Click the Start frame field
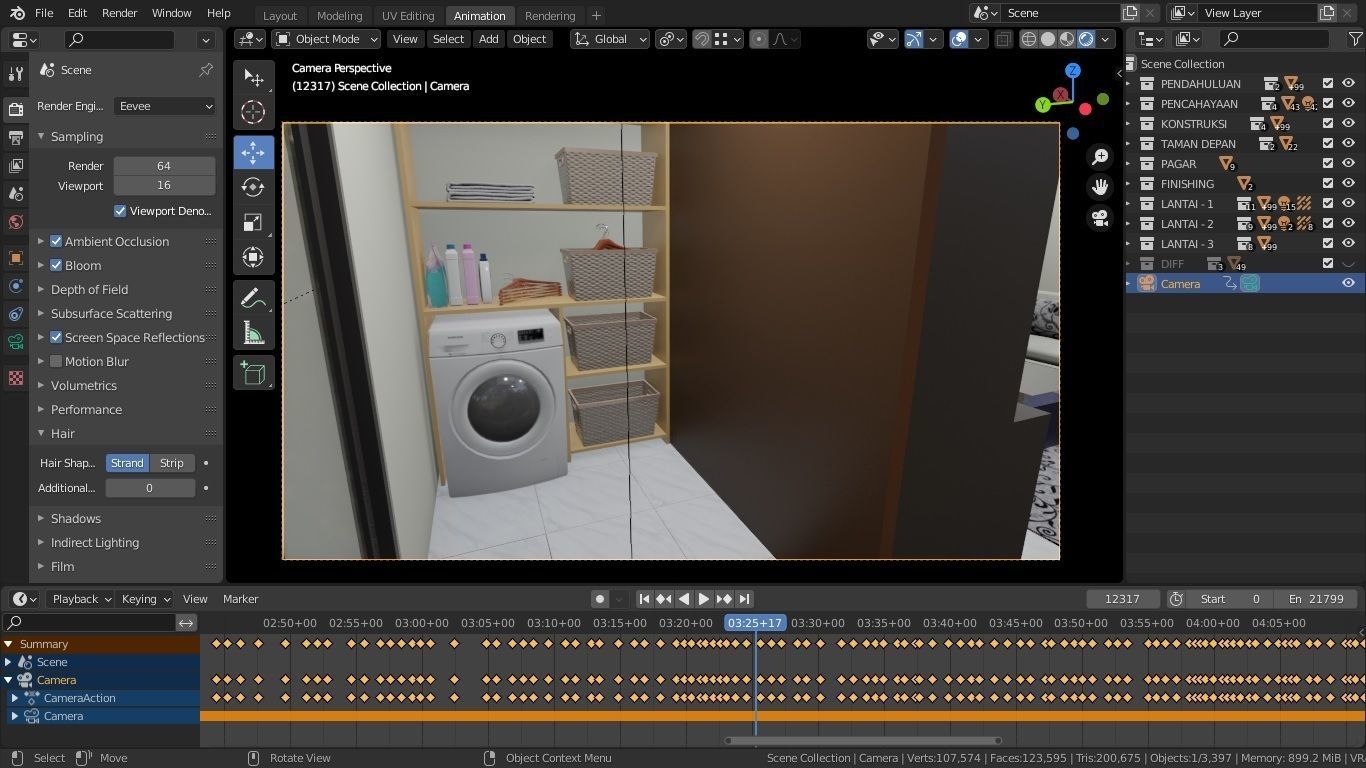 [1231, 599]
